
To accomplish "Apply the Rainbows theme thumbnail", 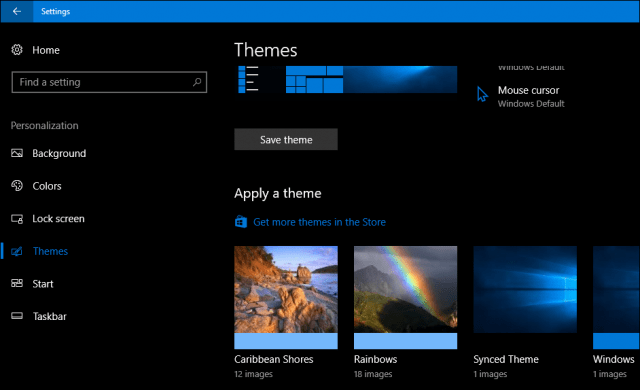I will tap(405, 289).
